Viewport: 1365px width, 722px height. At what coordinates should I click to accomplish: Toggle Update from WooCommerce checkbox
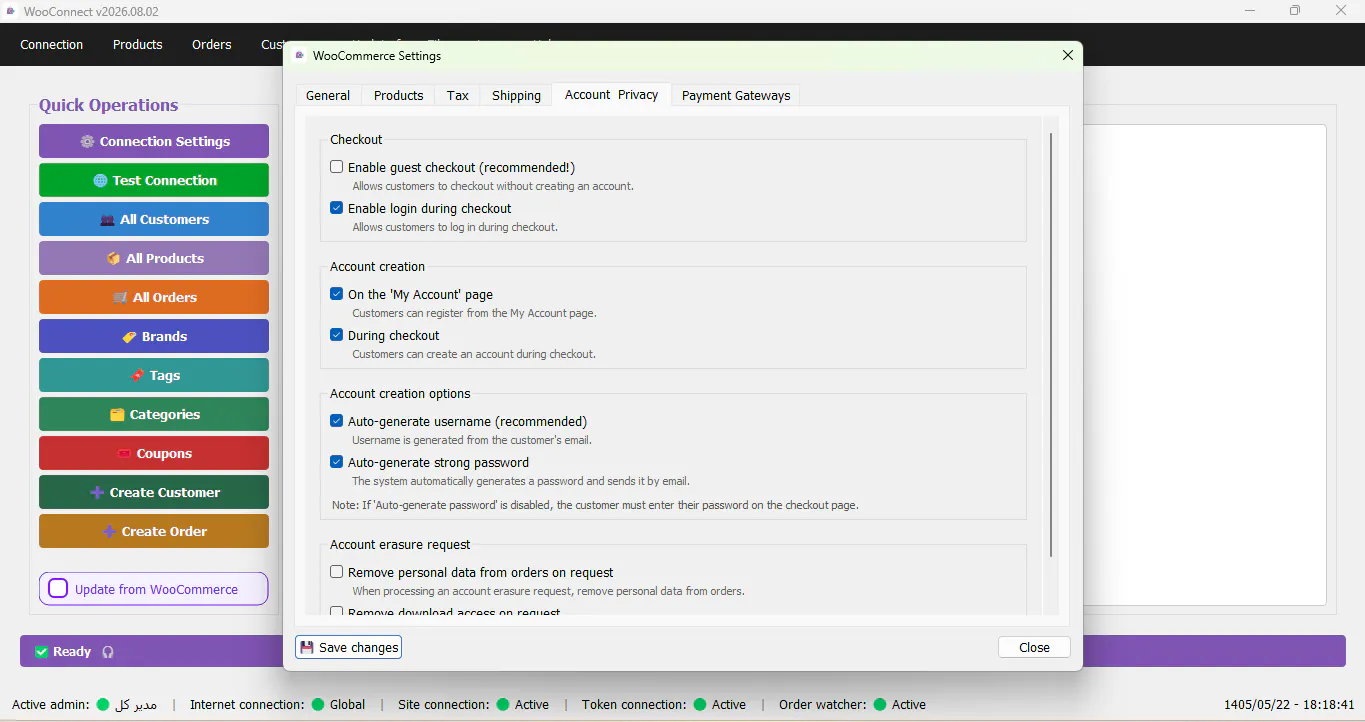click(x=58, y=589)
